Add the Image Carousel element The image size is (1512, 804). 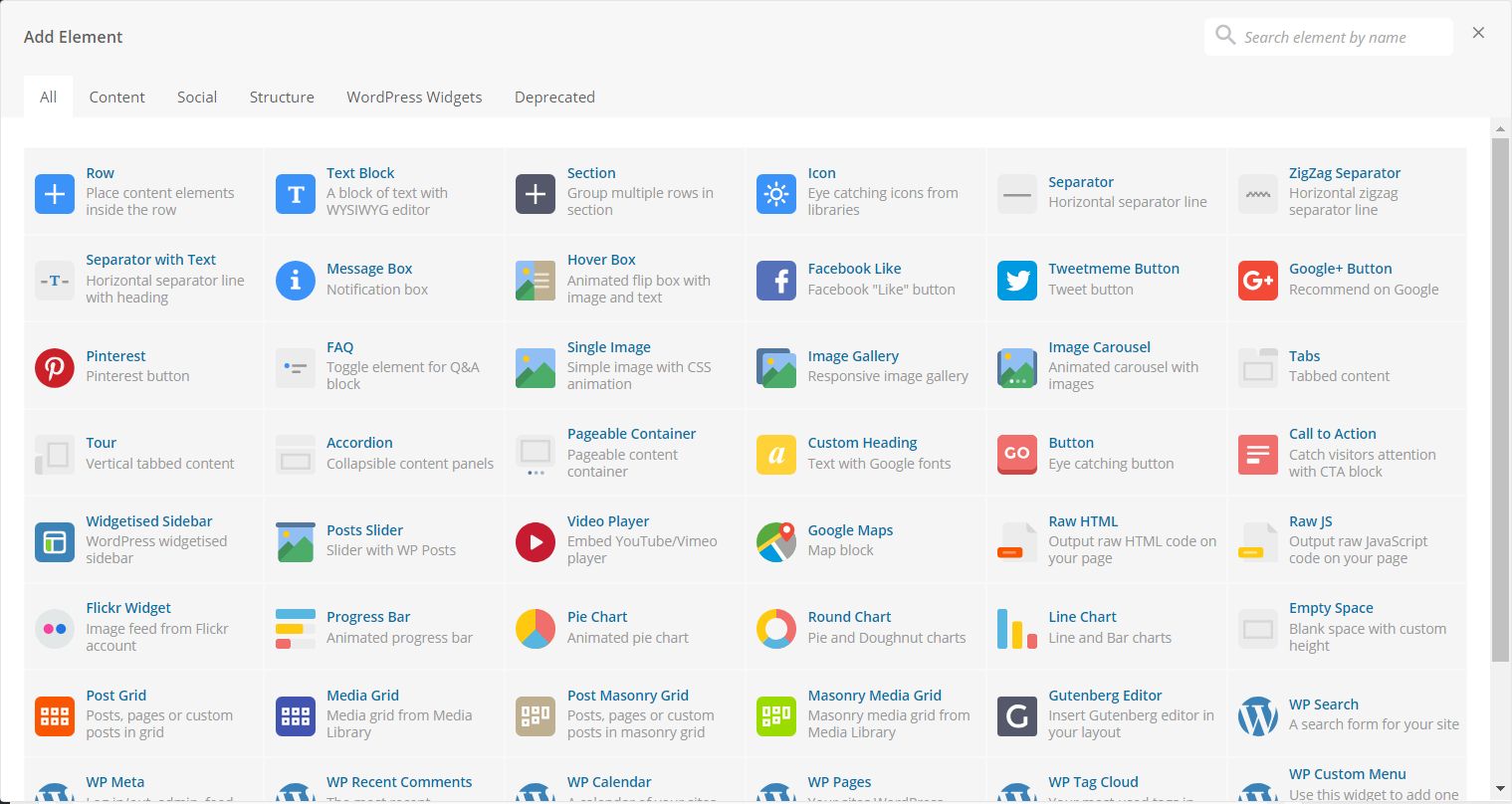point(1107,366)
